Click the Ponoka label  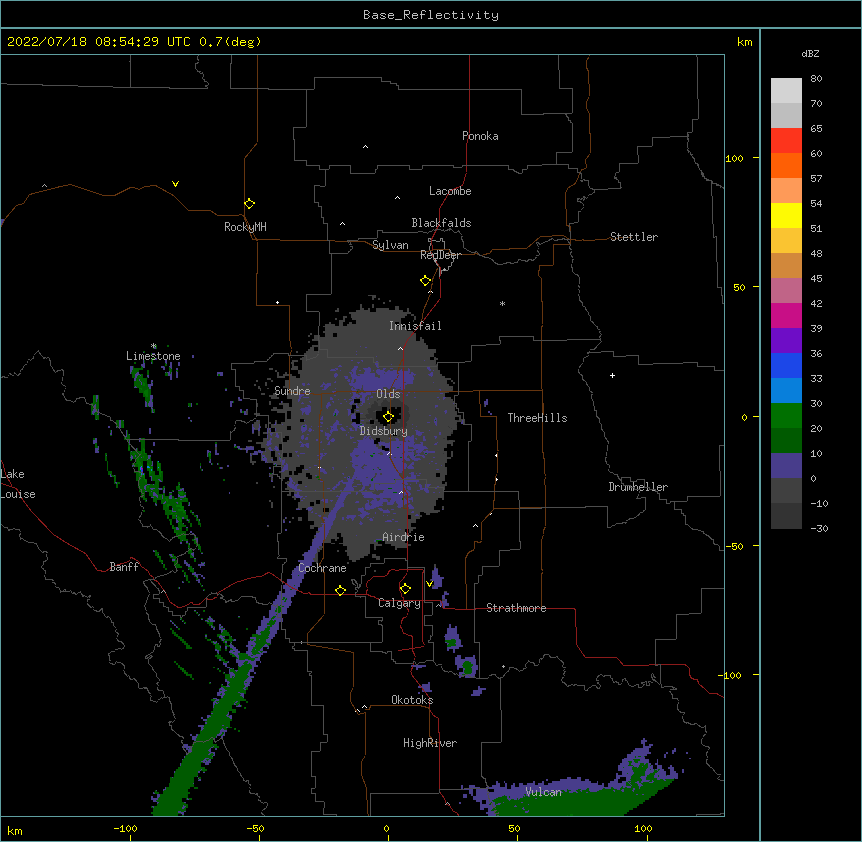click(480, 136)
